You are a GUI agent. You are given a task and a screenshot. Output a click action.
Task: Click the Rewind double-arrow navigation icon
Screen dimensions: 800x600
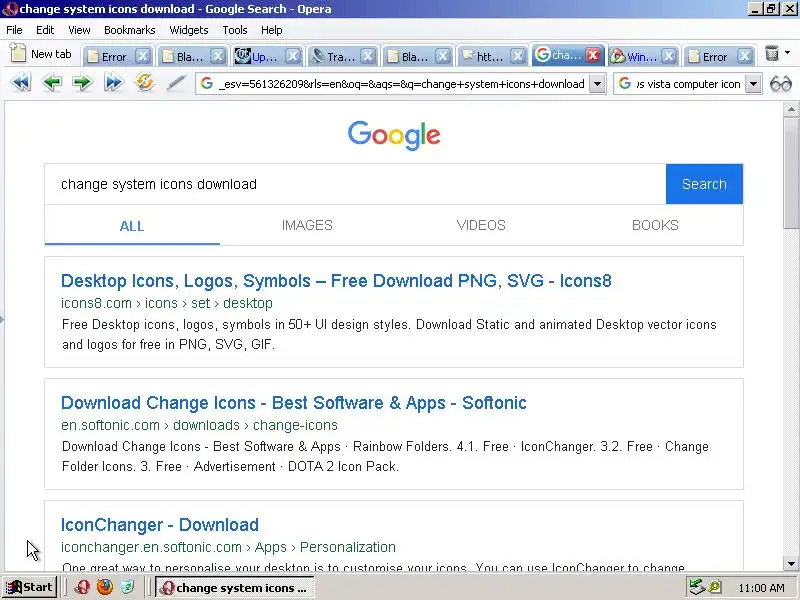click(x=21, y=82)
